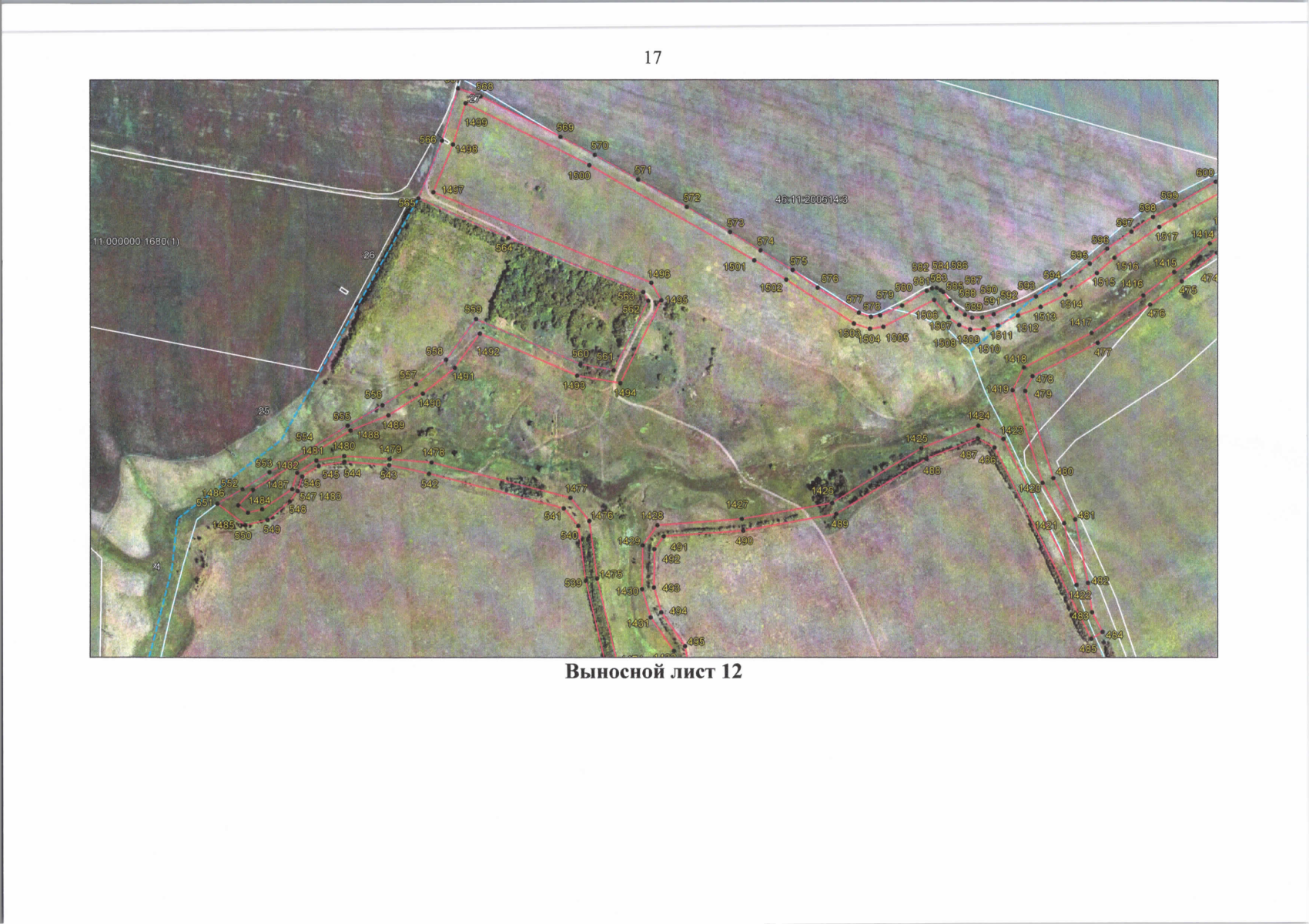Click the map point label 1505
Viewport: 1309px width, 924px height.
[x=897, y=338]
